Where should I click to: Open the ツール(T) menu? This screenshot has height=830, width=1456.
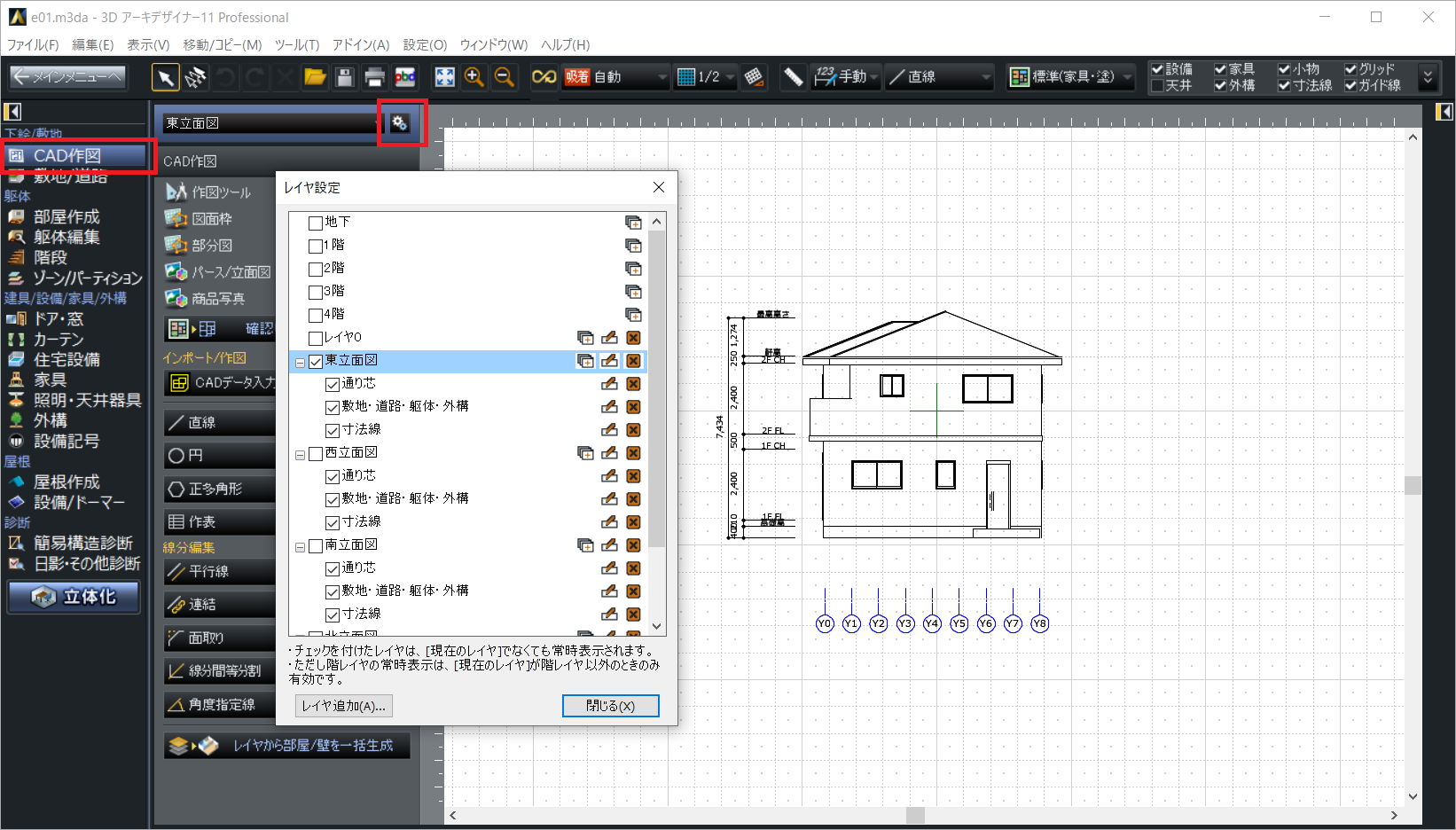(x=296, y=44)
